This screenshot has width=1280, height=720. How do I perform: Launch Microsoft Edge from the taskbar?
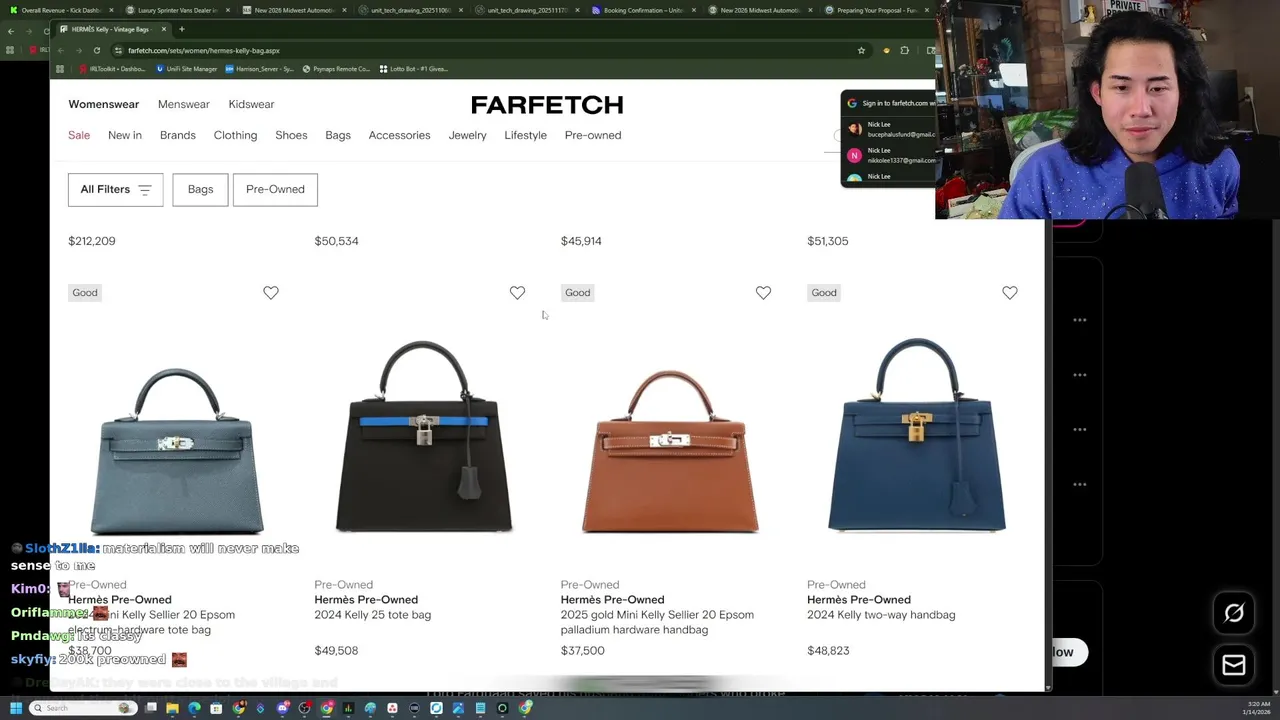[194, 708]
